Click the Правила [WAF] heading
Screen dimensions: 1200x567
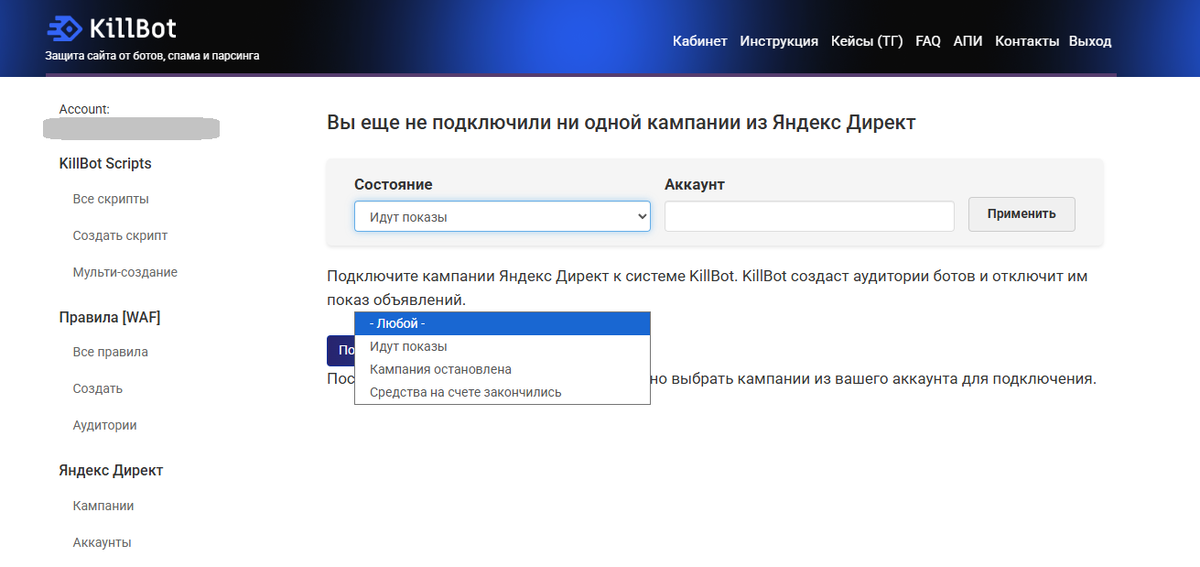(109, 318)
